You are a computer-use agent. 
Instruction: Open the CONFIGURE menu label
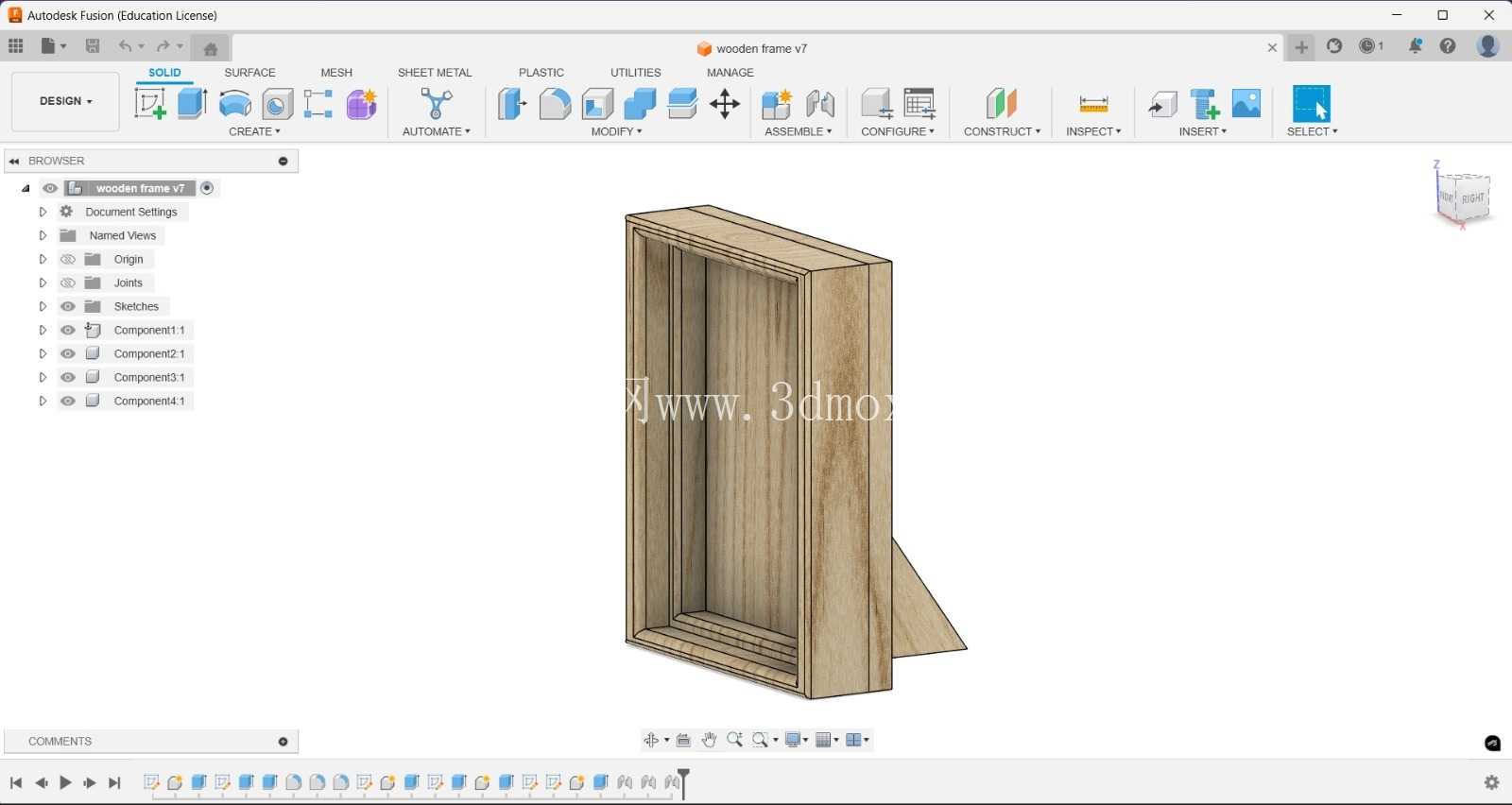(x=898, y=131)
